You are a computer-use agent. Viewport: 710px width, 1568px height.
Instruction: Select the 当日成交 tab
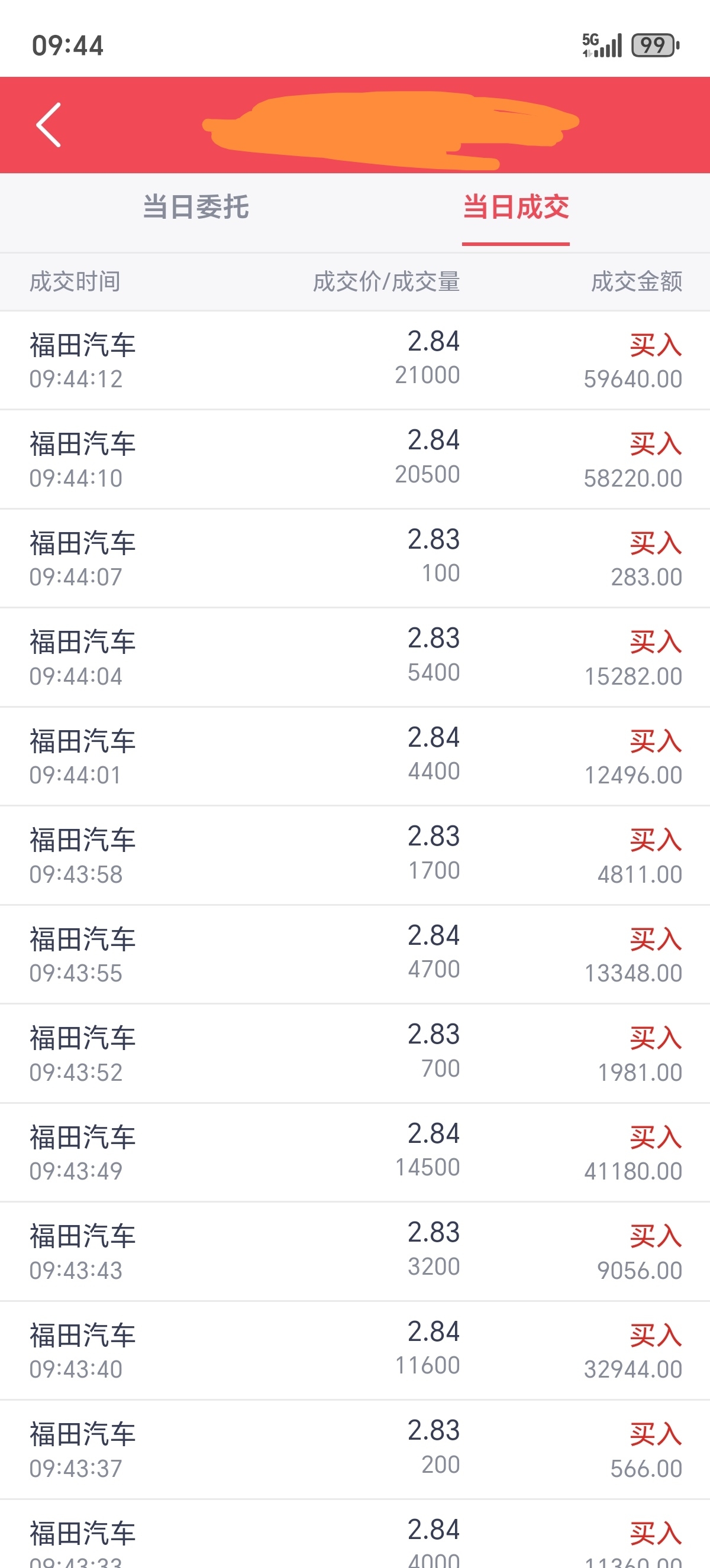pos(516,207)
